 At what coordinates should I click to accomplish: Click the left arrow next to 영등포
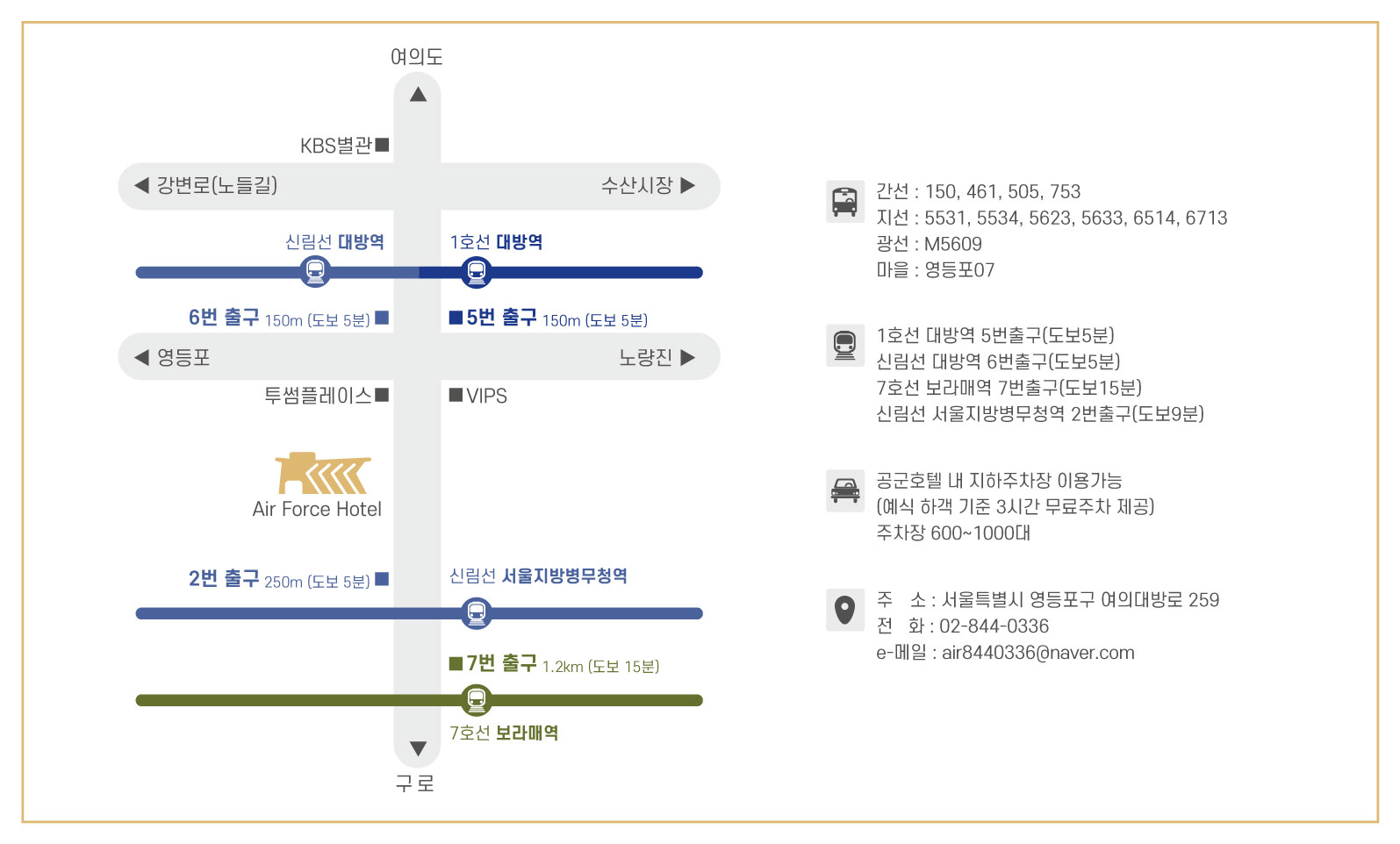(x=141, y=357)
